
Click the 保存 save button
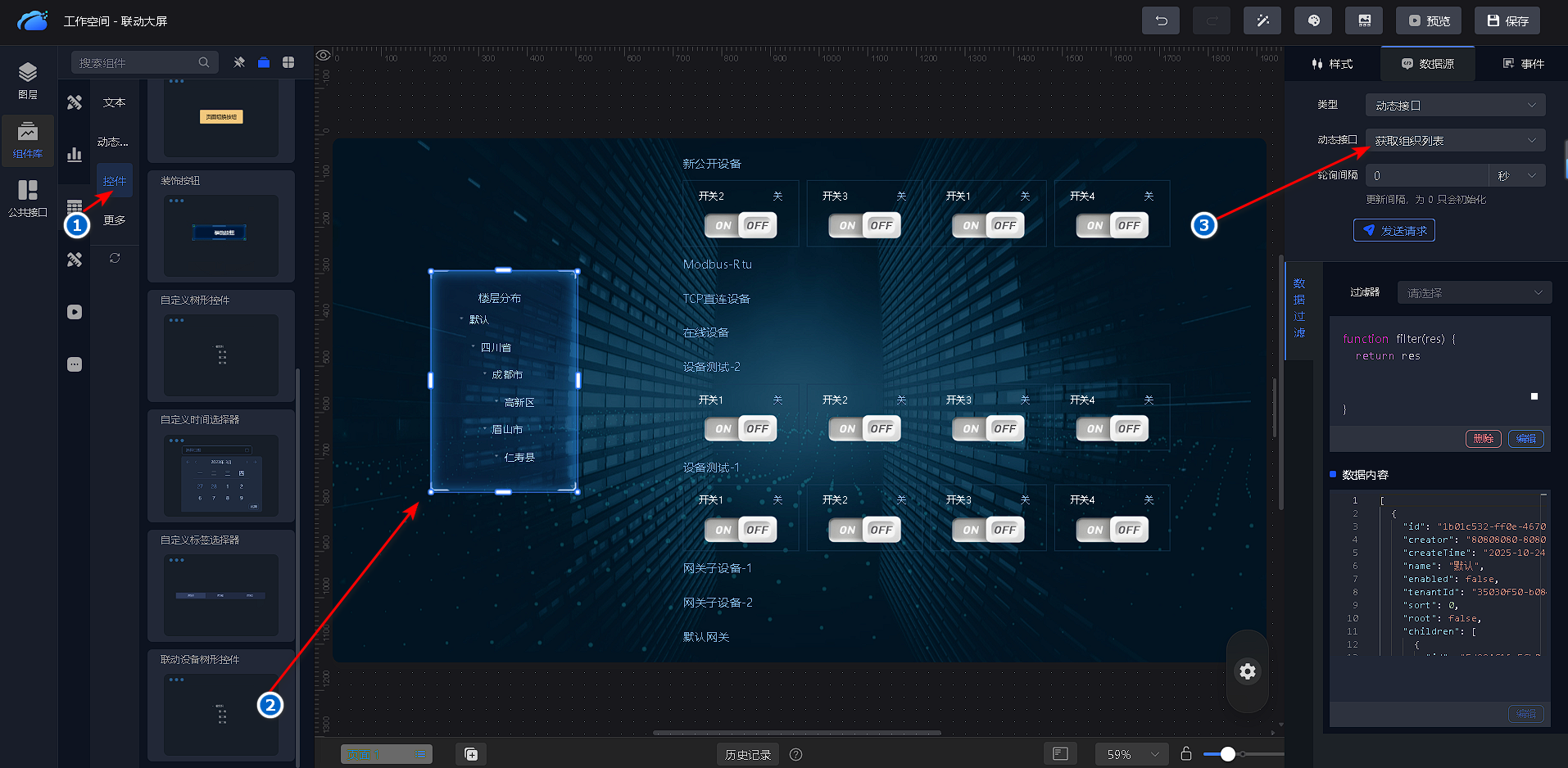click(1507, 20)
